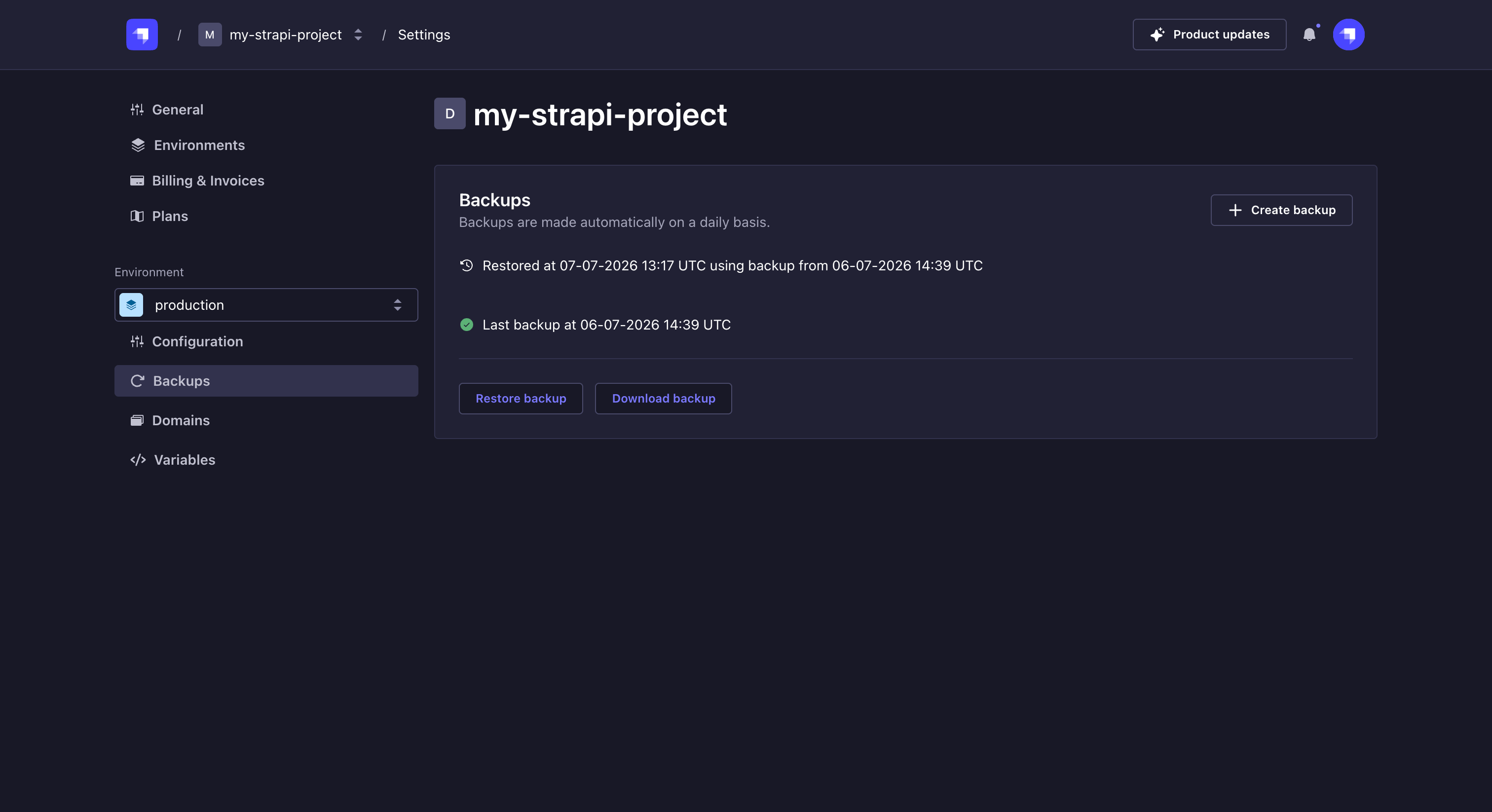Click the Environments layers icon
Screen dimensions: 1492x812
click(138, 145)
